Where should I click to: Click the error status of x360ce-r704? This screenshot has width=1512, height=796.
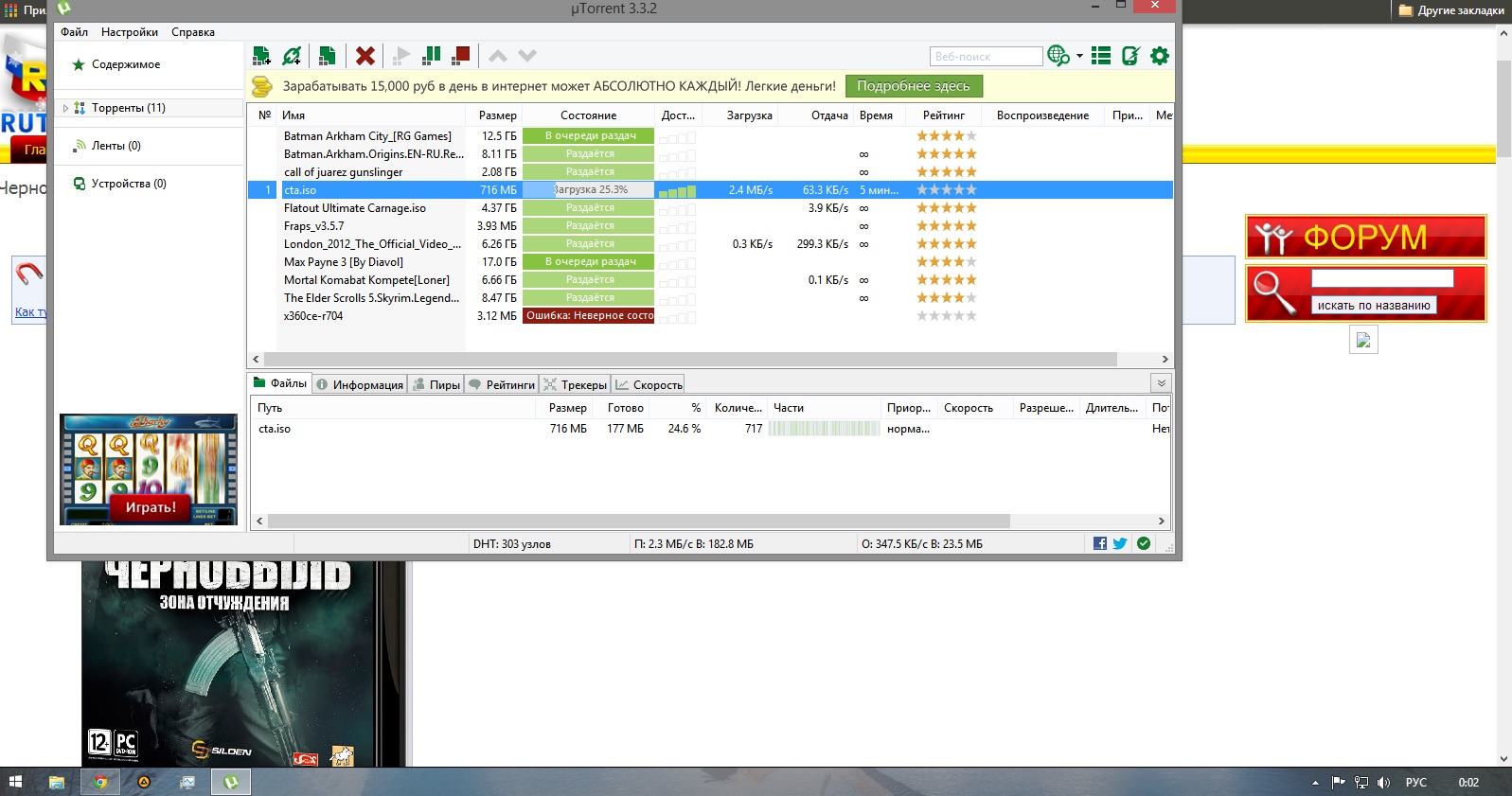click(x=589, y=316)
